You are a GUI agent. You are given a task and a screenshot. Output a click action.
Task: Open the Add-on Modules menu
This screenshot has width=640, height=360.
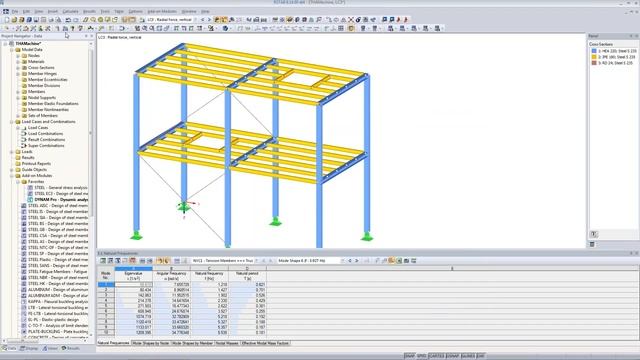162,11
